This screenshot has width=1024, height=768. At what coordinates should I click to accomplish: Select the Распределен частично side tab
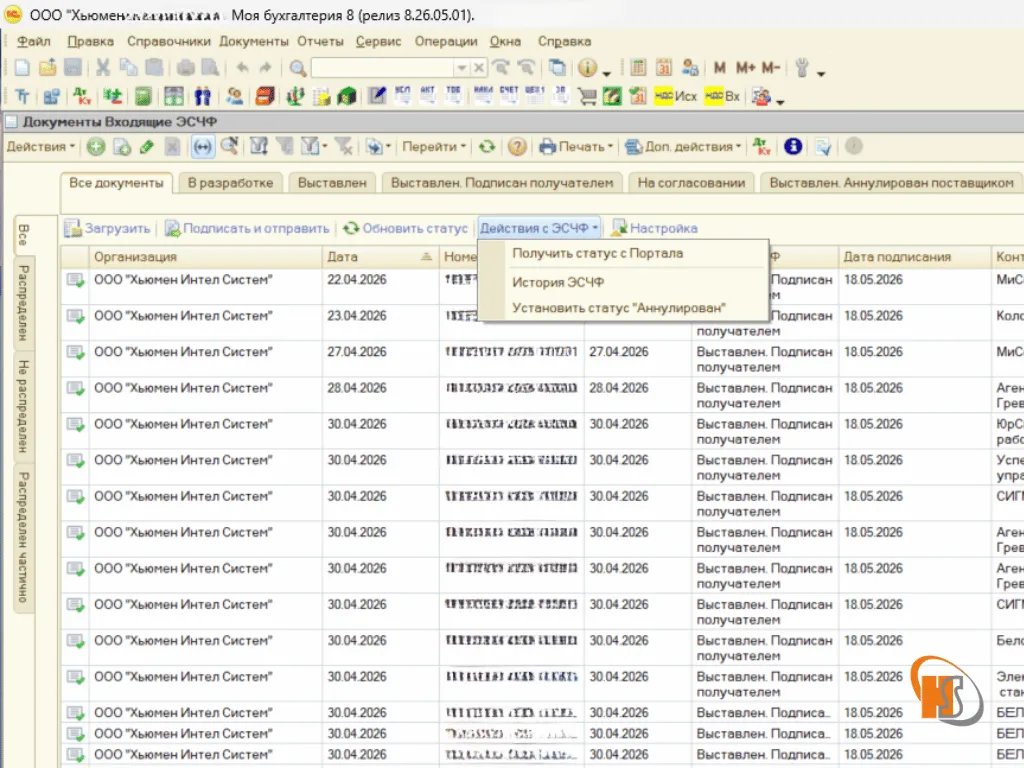click(x=24, y=537)
